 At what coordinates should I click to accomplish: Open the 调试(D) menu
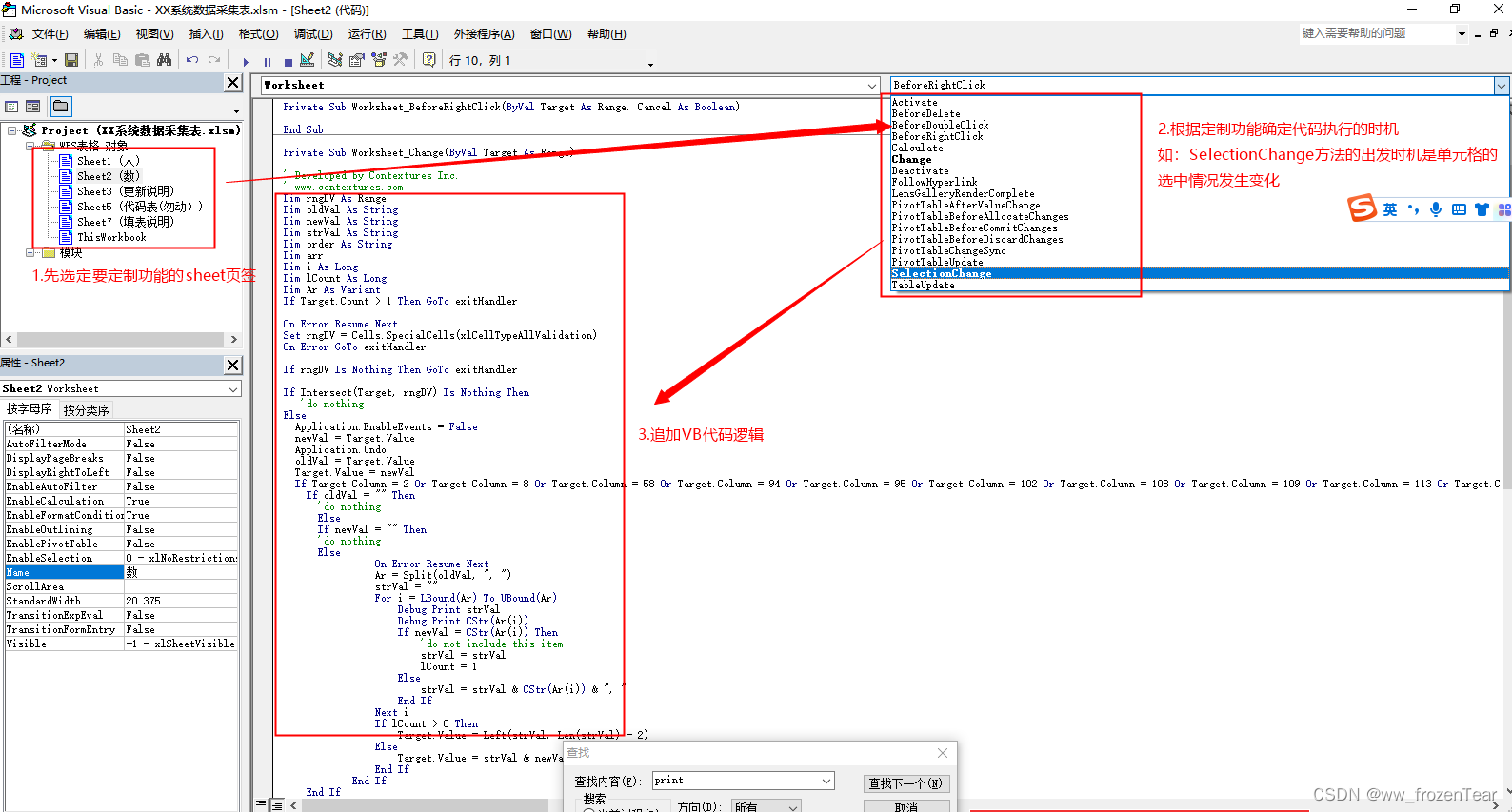coord(313,34)
